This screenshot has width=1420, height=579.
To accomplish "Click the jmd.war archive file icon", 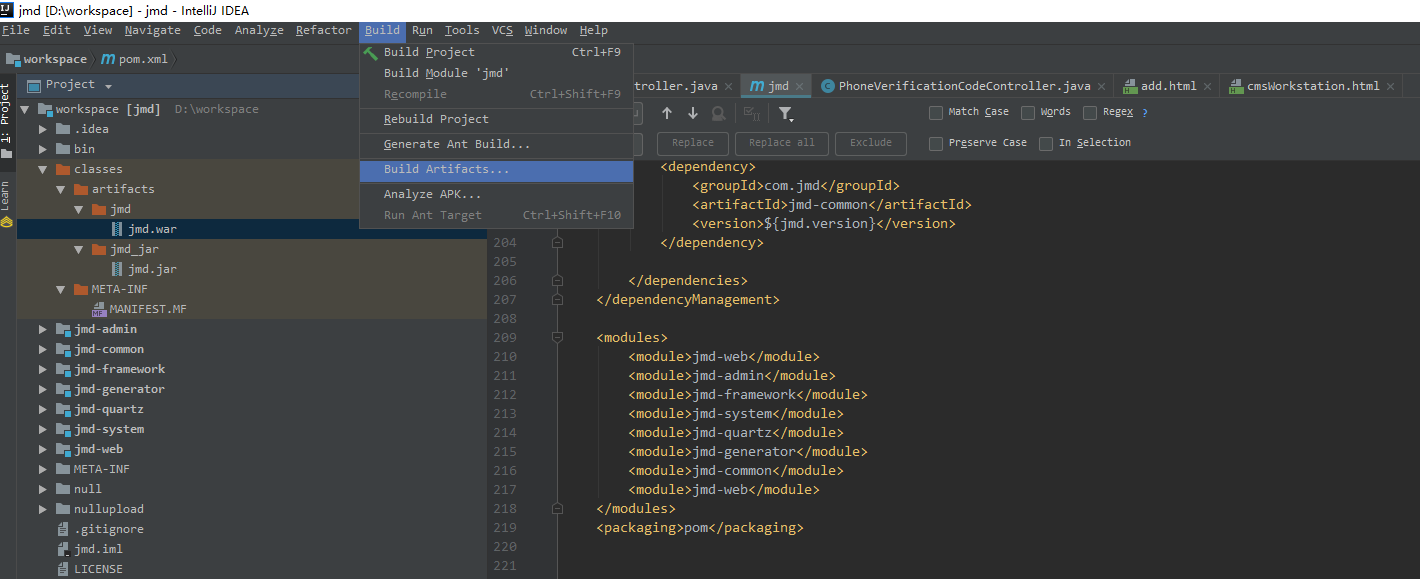I will coord(117,229).
